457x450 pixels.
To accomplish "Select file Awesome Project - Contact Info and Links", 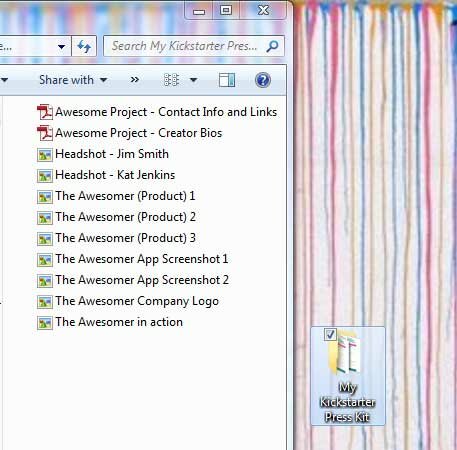I will [157, 112].
